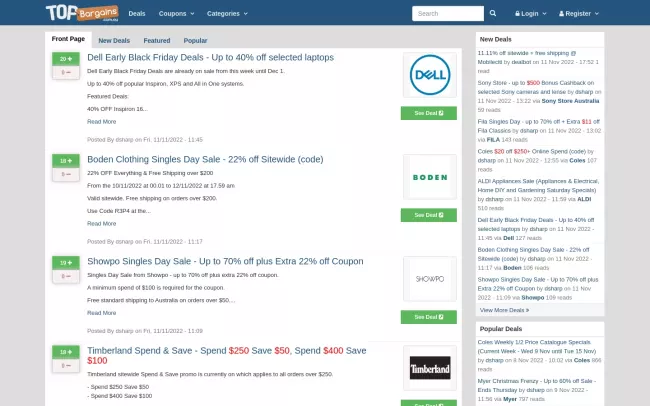
Task: Open the Deals menu item
Action: [x=137, y=14]
